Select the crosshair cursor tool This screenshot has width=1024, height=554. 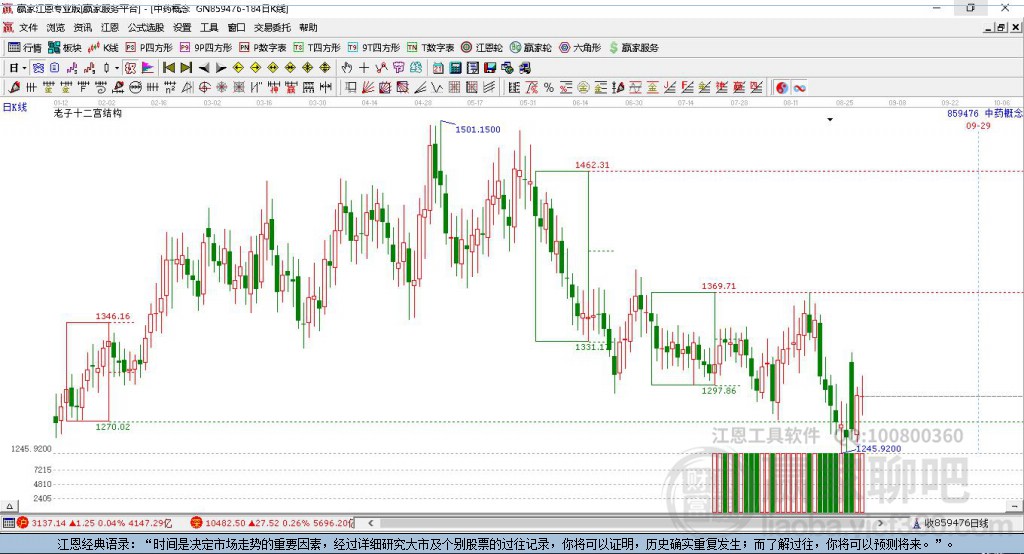point(364,68)
